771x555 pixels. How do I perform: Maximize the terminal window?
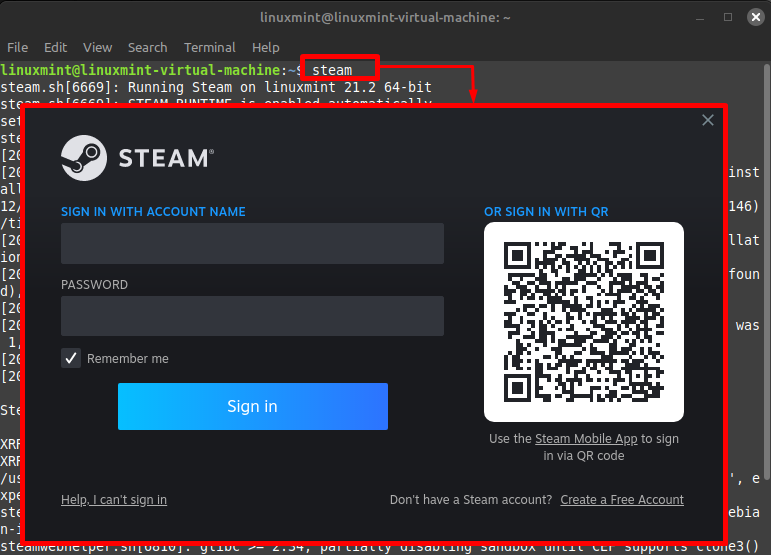click(727, 17)
